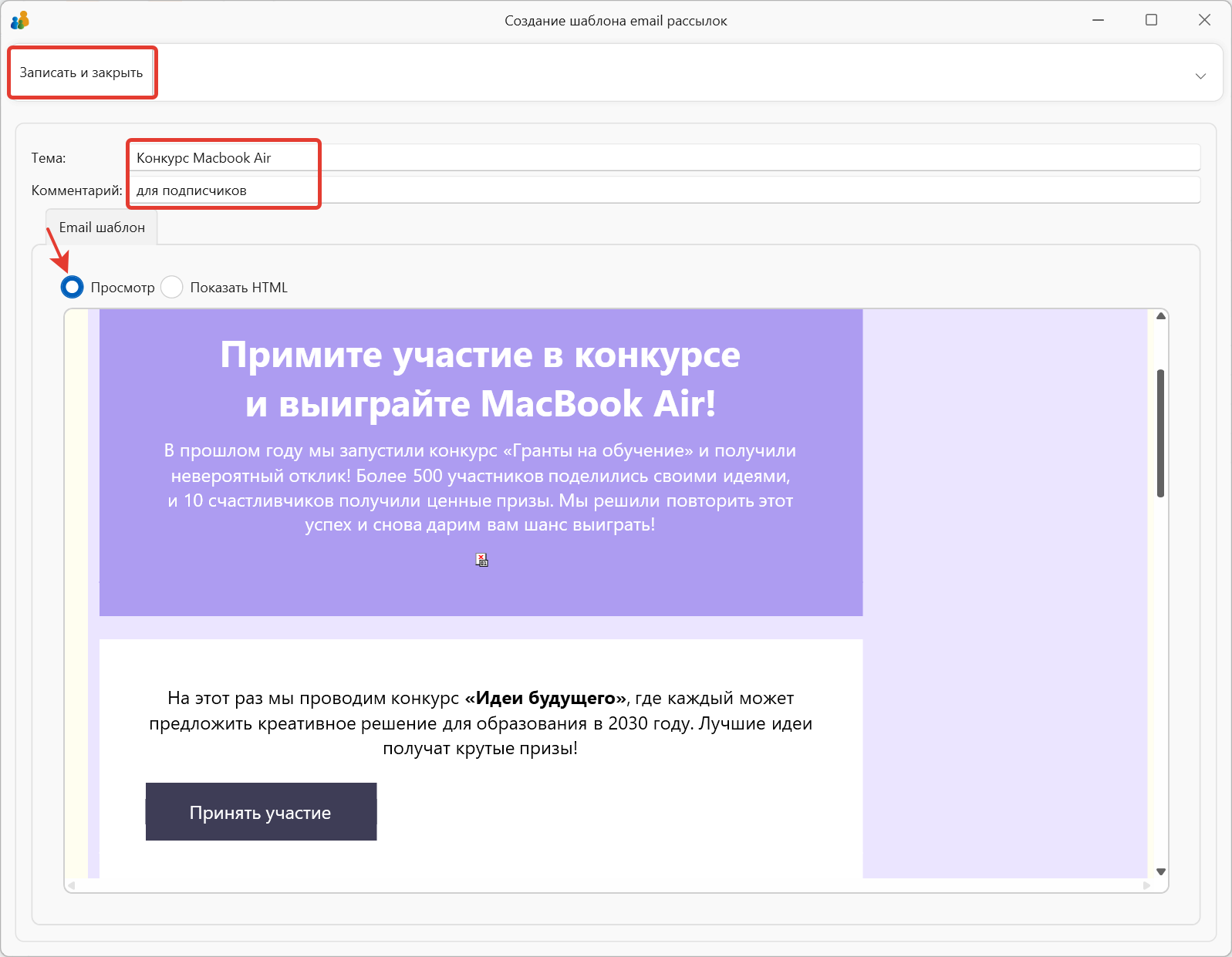This screenshot has height=957, width=1232.
Task: Minimize the template creation window
Action: [1099, 20]
